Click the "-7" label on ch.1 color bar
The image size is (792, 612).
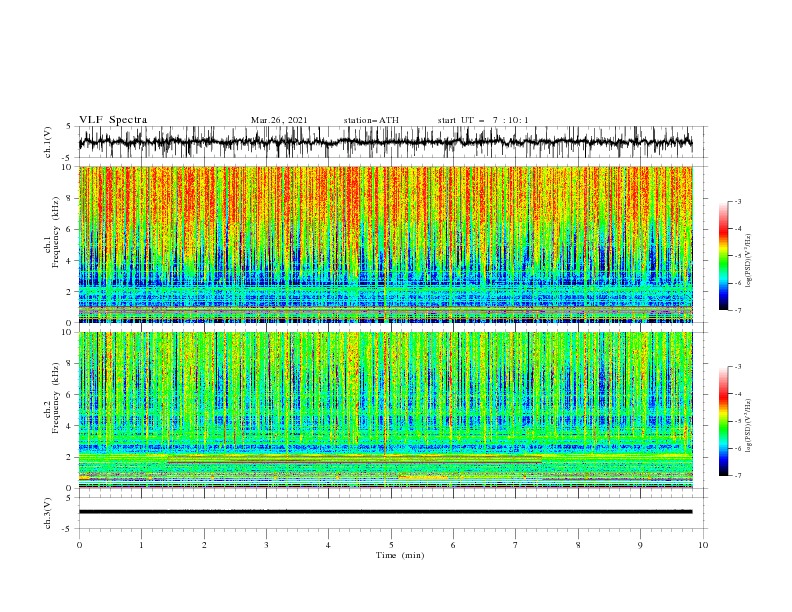[738, 310]
